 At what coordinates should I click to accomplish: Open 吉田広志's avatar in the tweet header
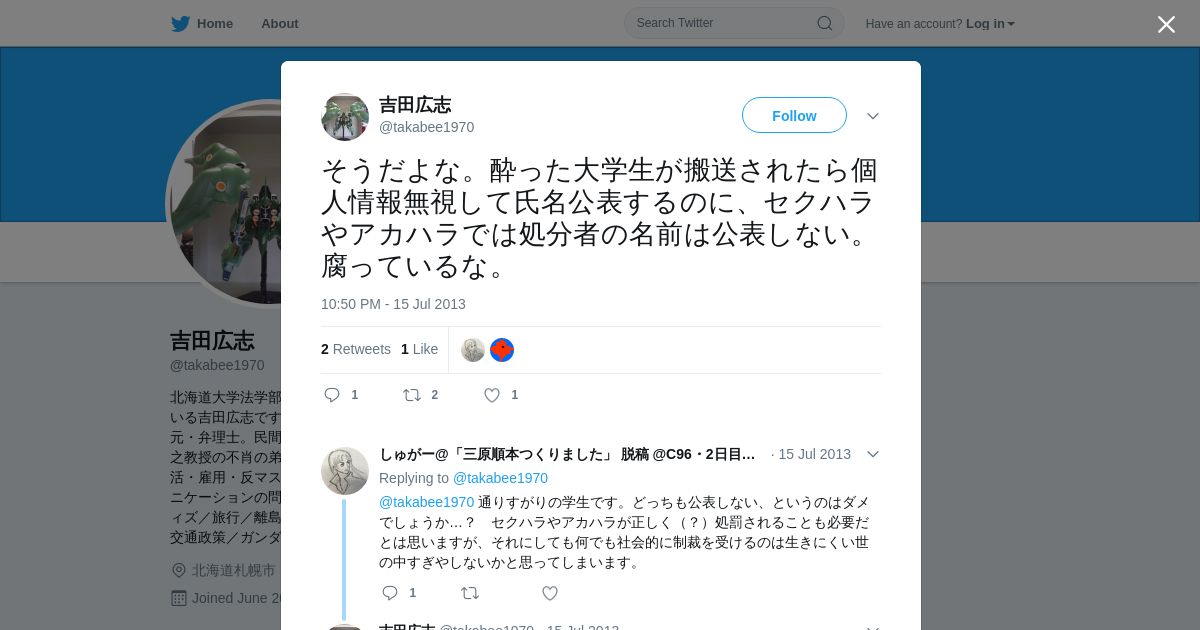(x=345, y=117)
